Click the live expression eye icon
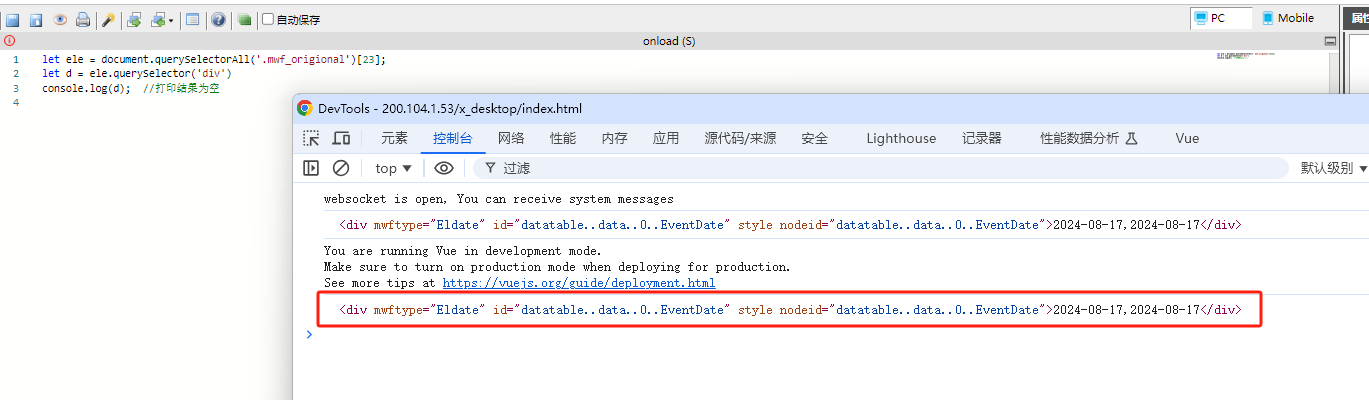 click(444, 168)
